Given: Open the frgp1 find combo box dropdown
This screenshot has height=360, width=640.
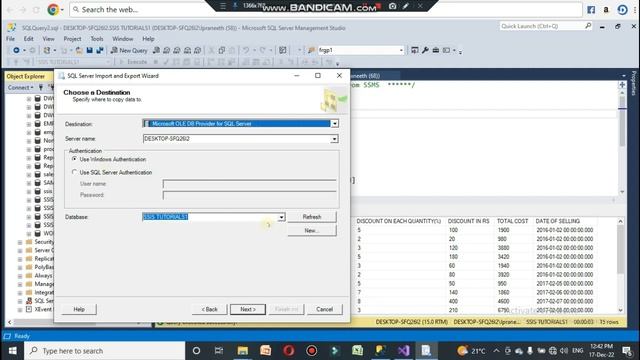Looking at the screenshot, I should [x=401, y=50].
